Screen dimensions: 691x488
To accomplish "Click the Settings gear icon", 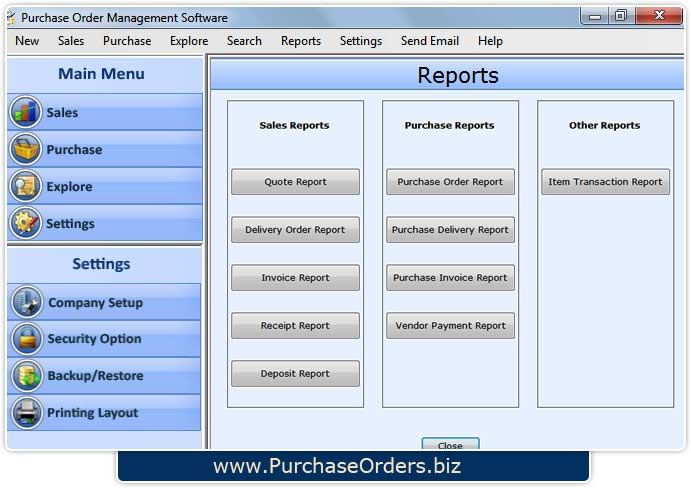I will pyautogui.click(x=26, y=223).
